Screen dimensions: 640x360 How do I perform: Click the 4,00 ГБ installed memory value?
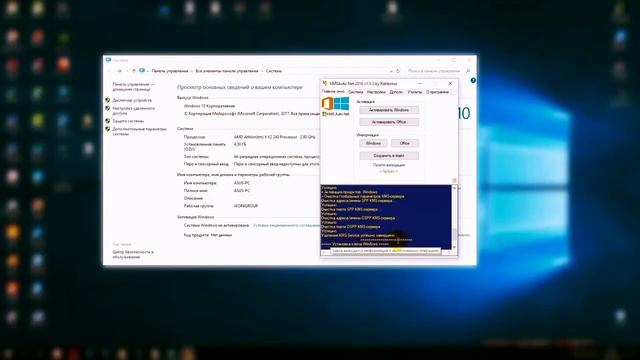coord(240,144)
